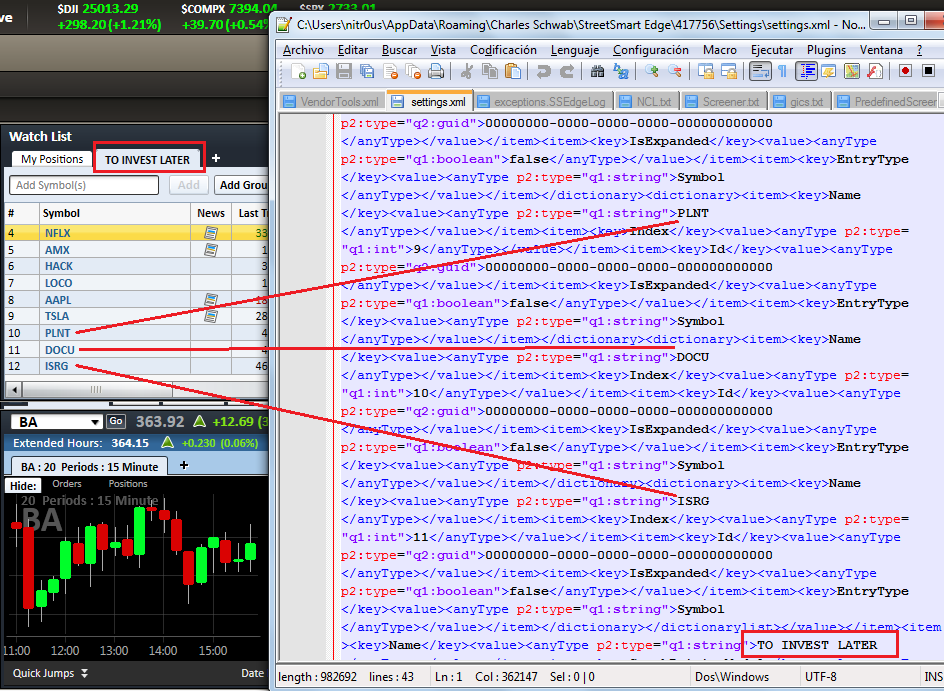Zoom in with the magnifier plus icon
Screen dimensions: 944x691
pyautogui.click(x=651, y=72)
